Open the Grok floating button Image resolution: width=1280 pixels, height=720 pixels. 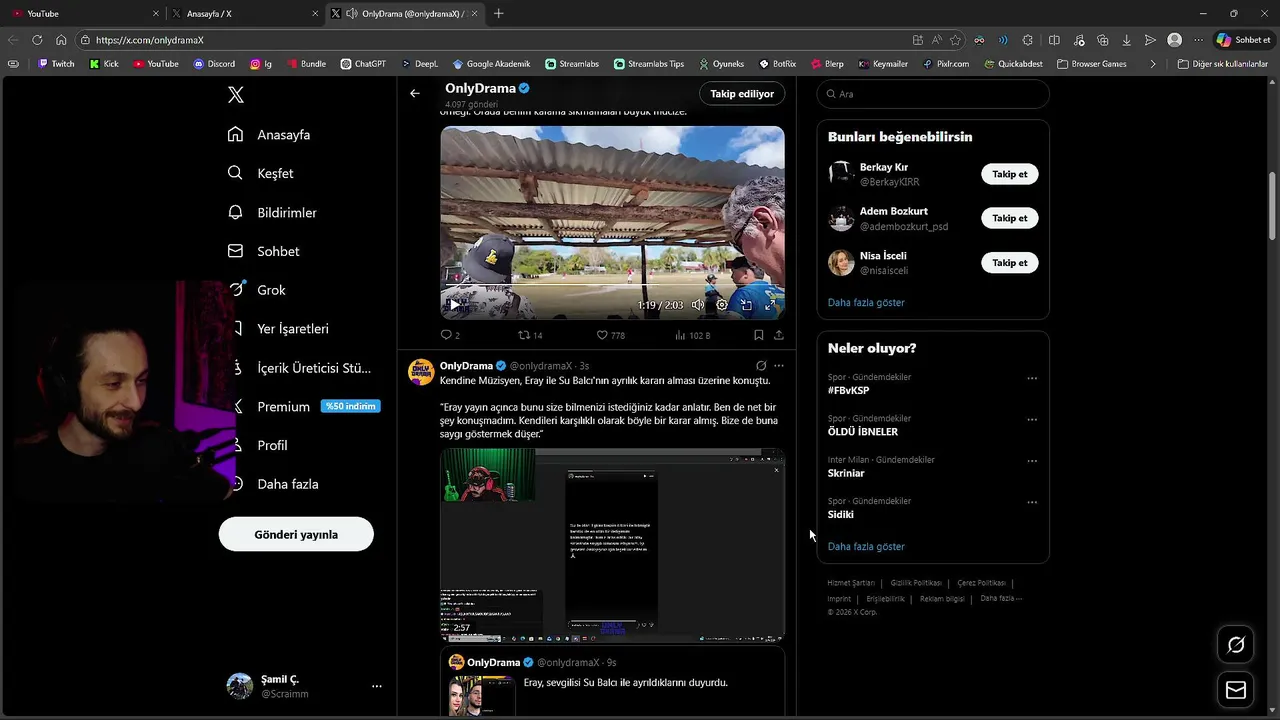[x=1236, y=645]
